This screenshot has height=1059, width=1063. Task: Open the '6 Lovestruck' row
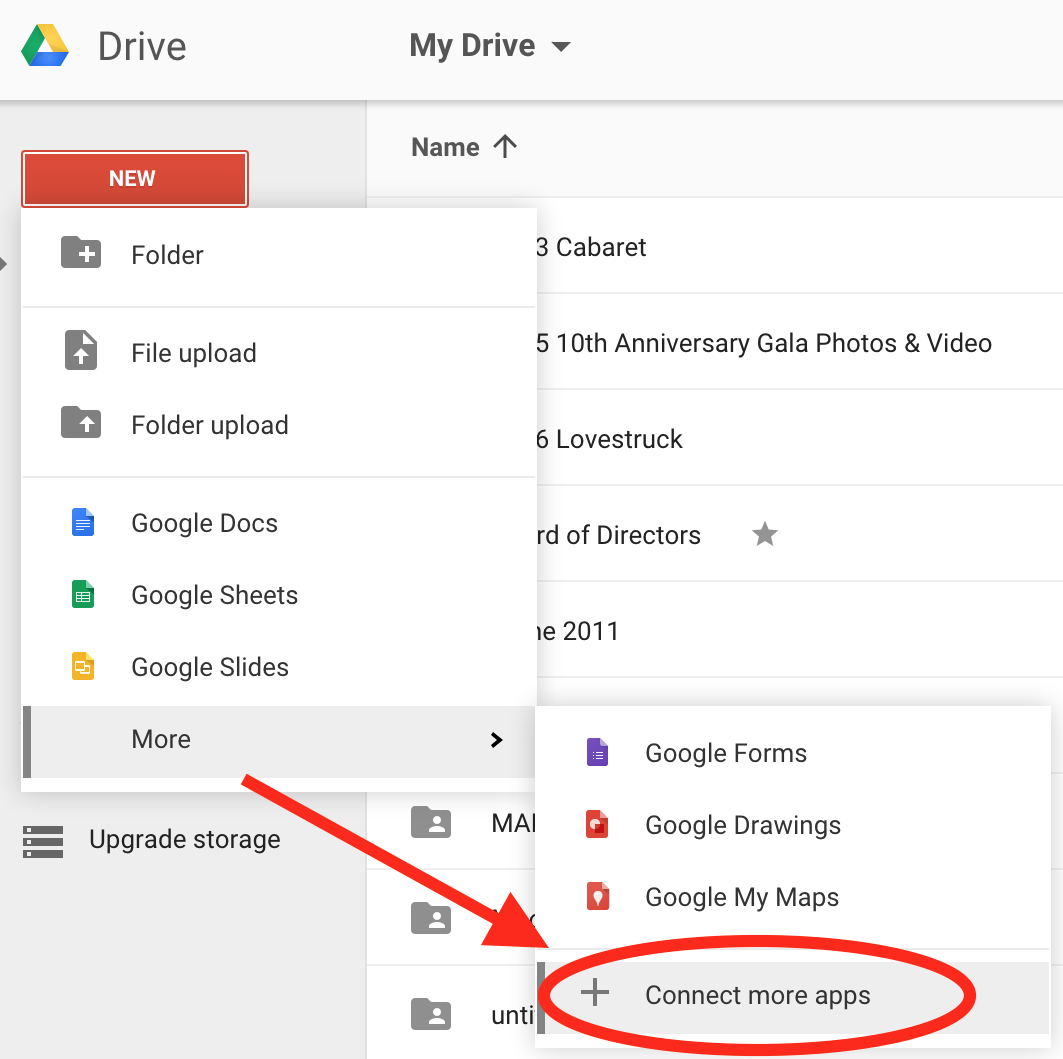point(800,438)
